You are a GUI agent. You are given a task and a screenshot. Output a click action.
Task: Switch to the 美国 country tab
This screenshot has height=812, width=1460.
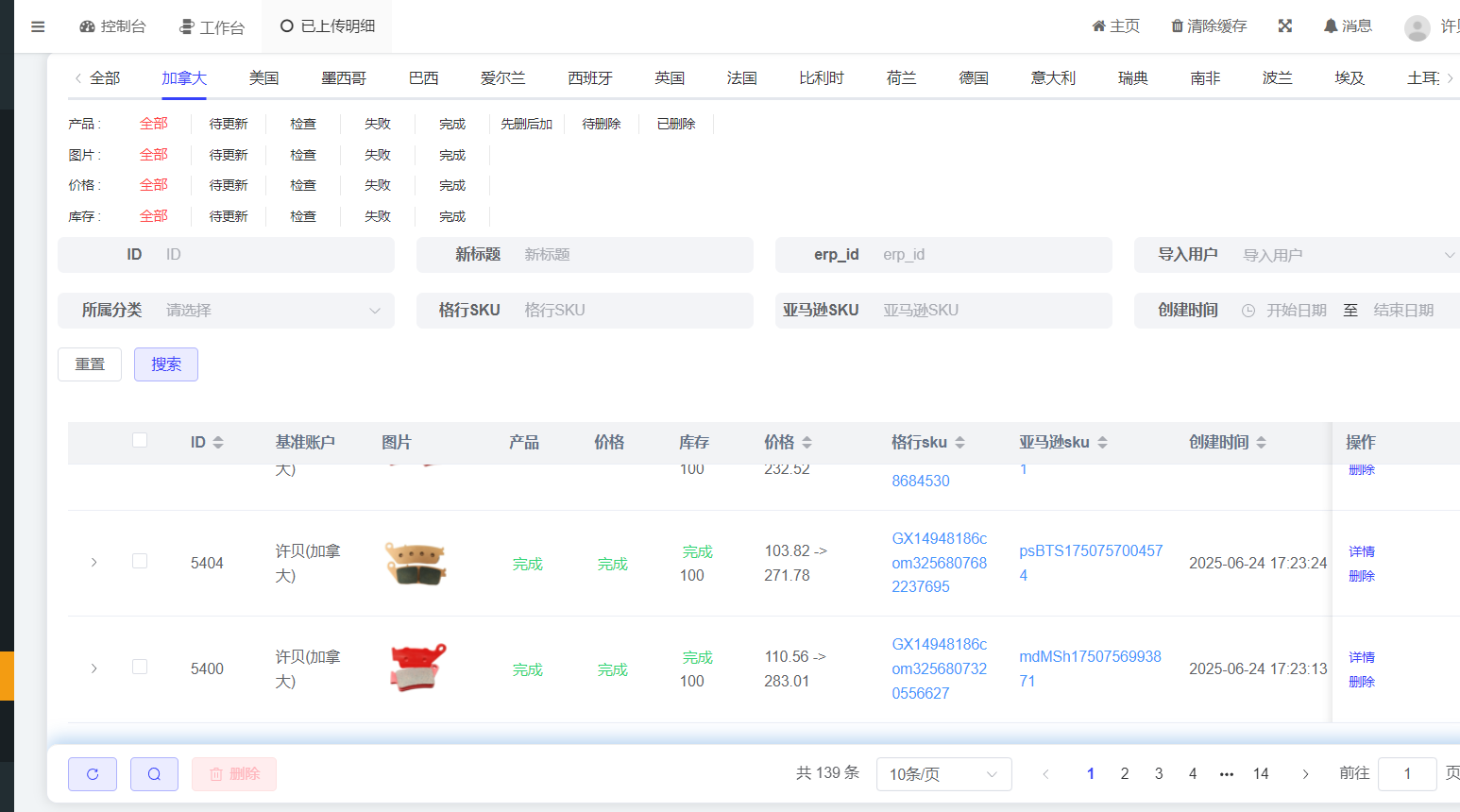coord(263,78)
